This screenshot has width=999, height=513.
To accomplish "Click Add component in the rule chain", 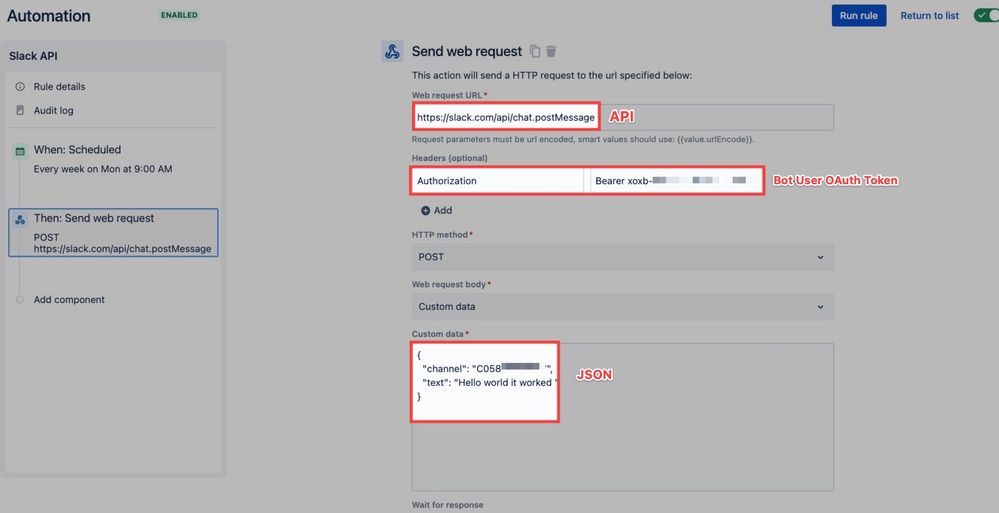I will point(69,300).
